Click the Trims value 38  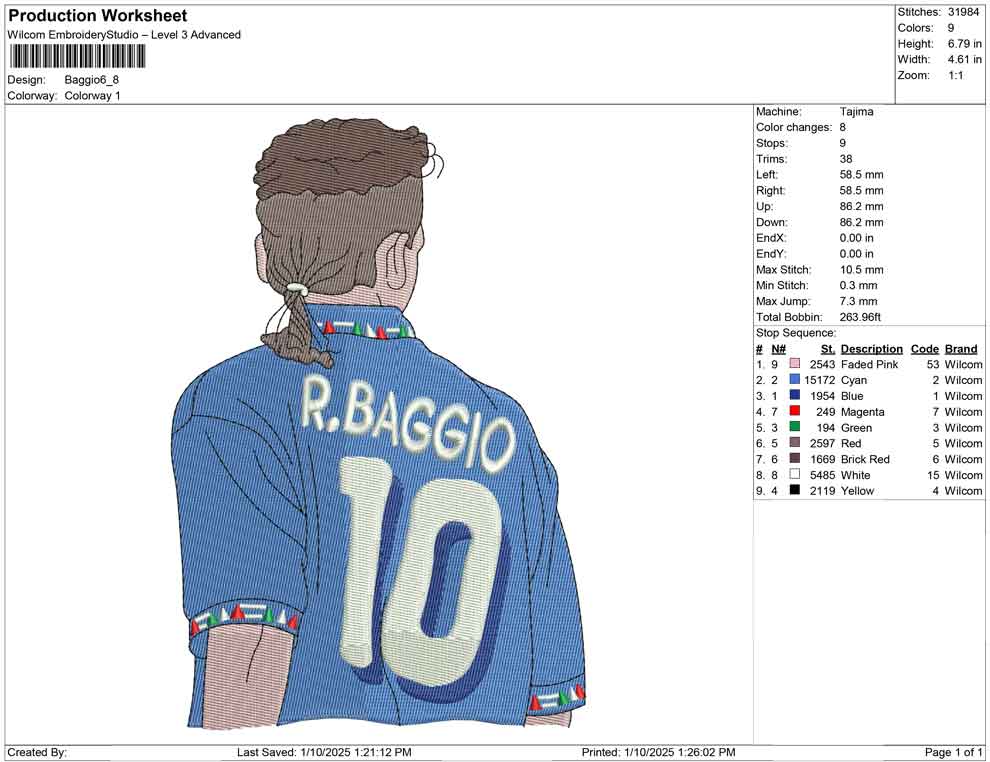coord(846,159)
